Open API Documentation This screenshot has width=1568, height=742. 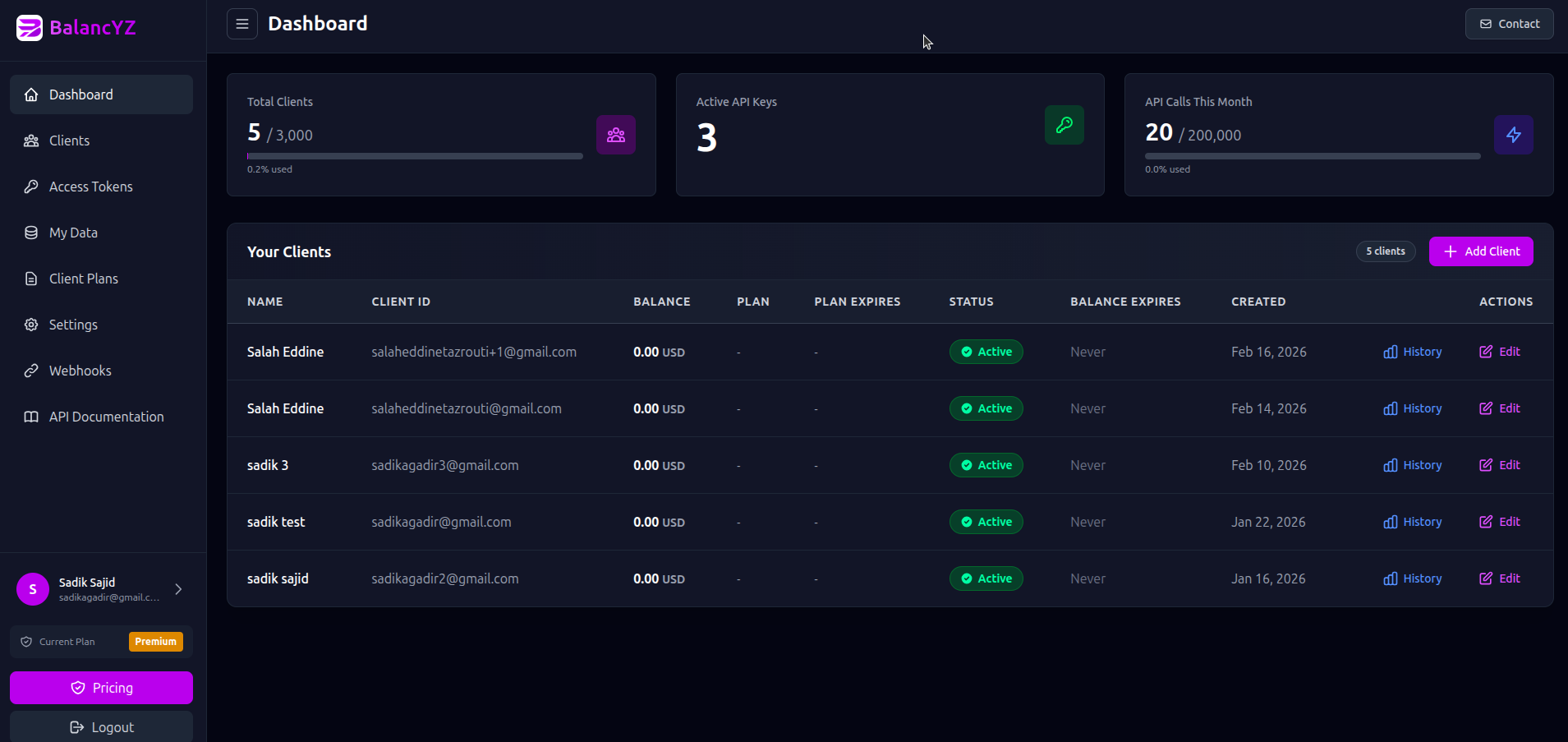click(101, 417)
